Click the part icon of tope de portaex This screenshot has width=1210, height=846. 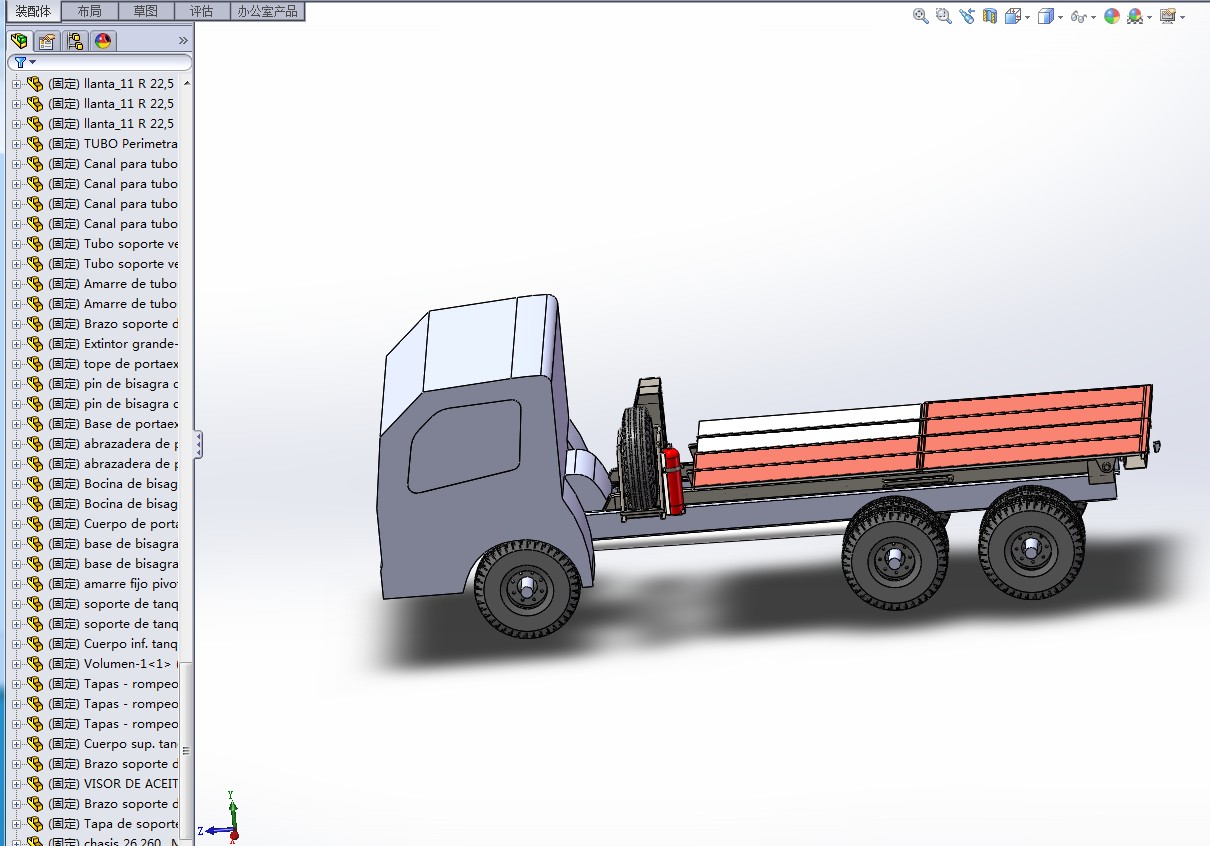point(36,364)
